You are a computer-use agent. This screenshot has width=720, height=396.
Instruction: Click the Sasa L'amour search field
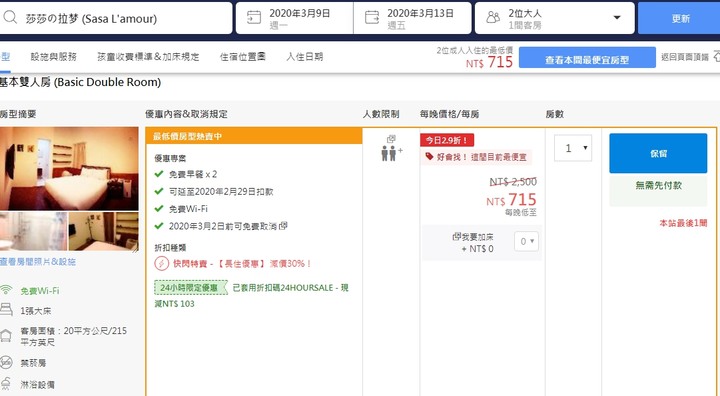point(116,18)
